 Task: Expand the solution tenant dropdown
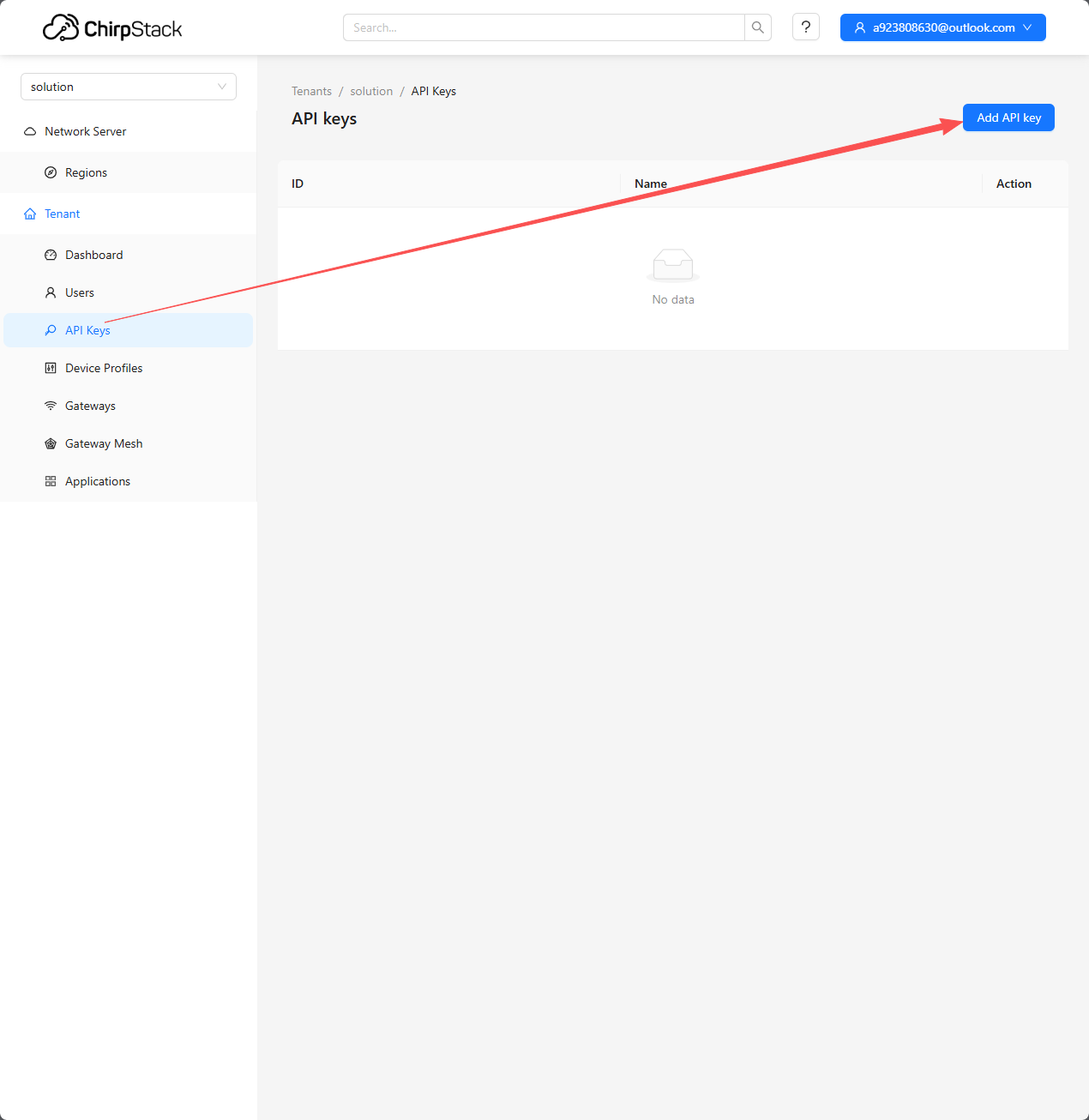click(129, 87)
